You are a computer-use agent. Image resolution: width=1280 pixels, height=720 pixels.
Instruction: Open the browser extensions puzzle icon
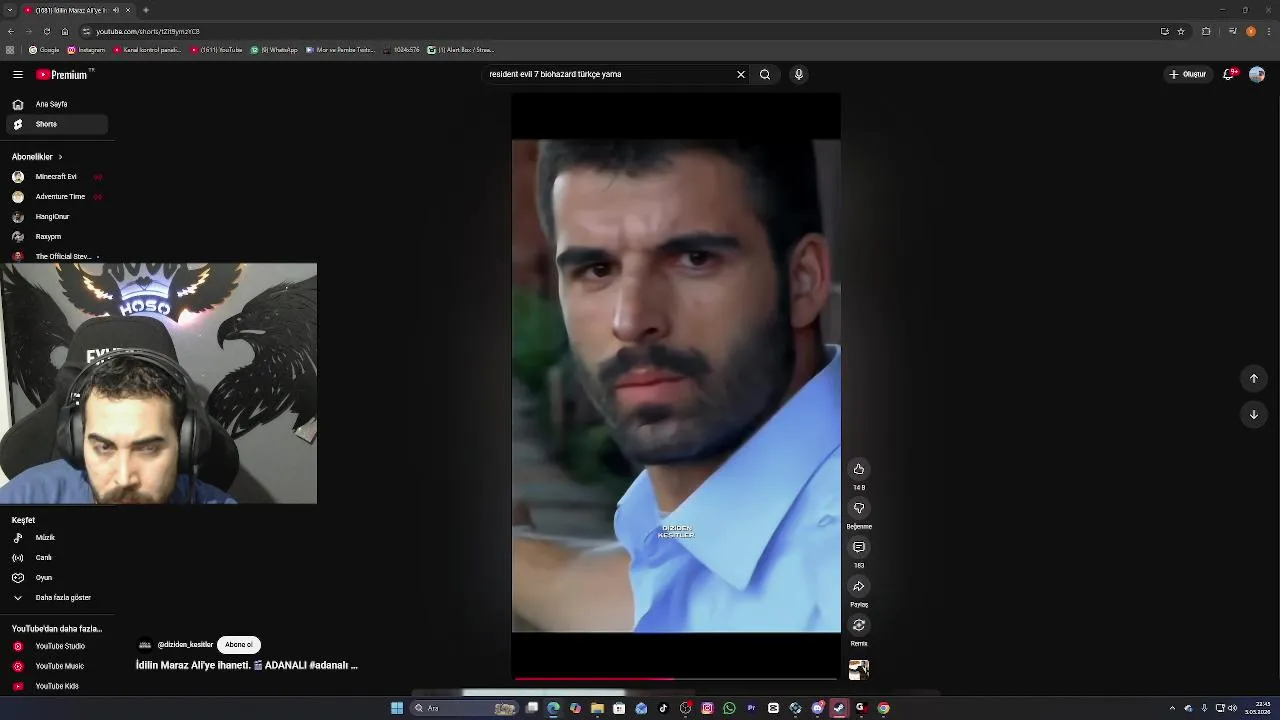coord(1206,31)
